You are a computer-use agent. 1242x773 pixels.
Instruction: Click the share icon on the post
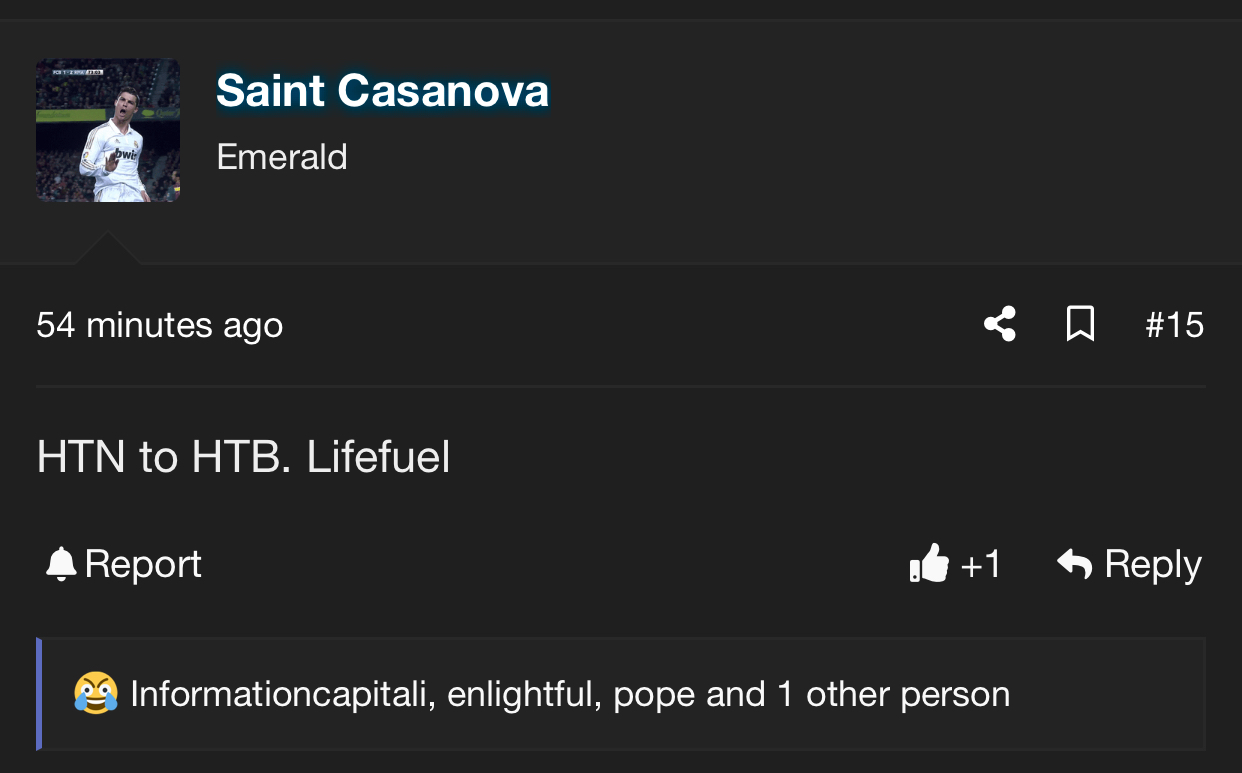[x=1000, y=324]
